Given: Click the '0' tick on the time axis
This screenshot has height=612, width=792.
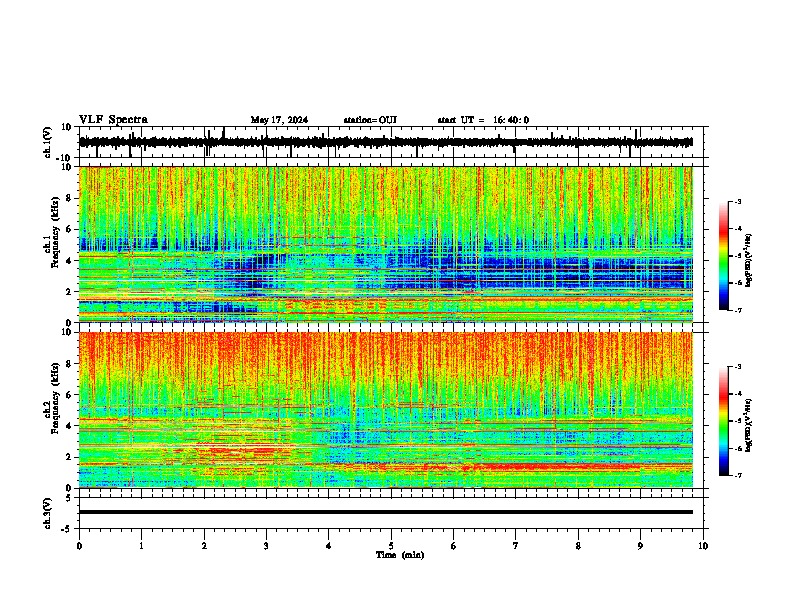Looking at the screenshot, I should 79,546.
